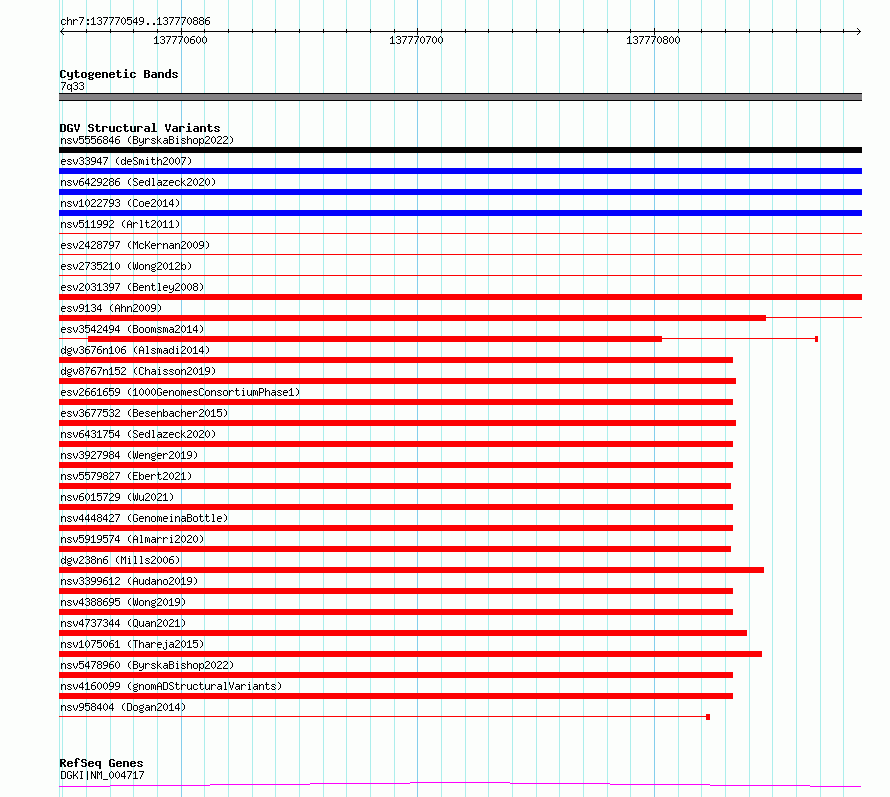
Task: Open variant esv33947 (deSmith2007) label
Action: [x=126, y=161]
